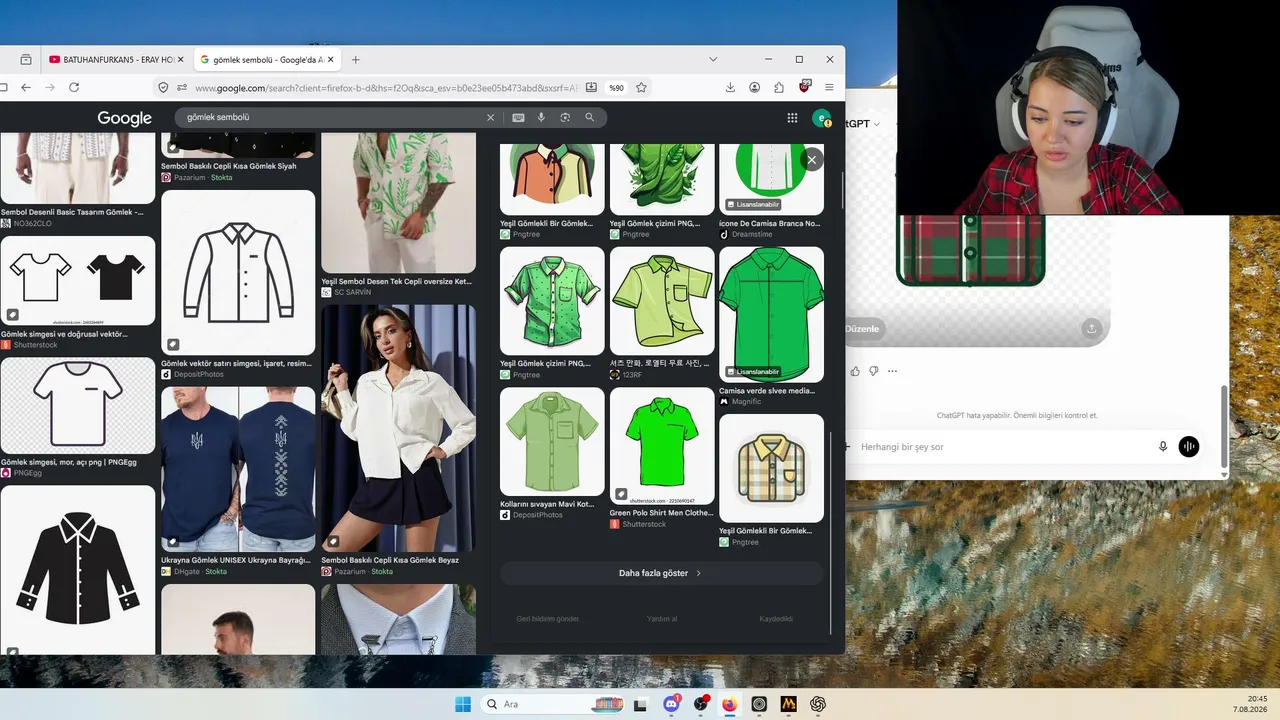The width and height of the screenshot is (1280, 720).
Task: Open the Windows Start menu
Action: (x=463, y=704)
